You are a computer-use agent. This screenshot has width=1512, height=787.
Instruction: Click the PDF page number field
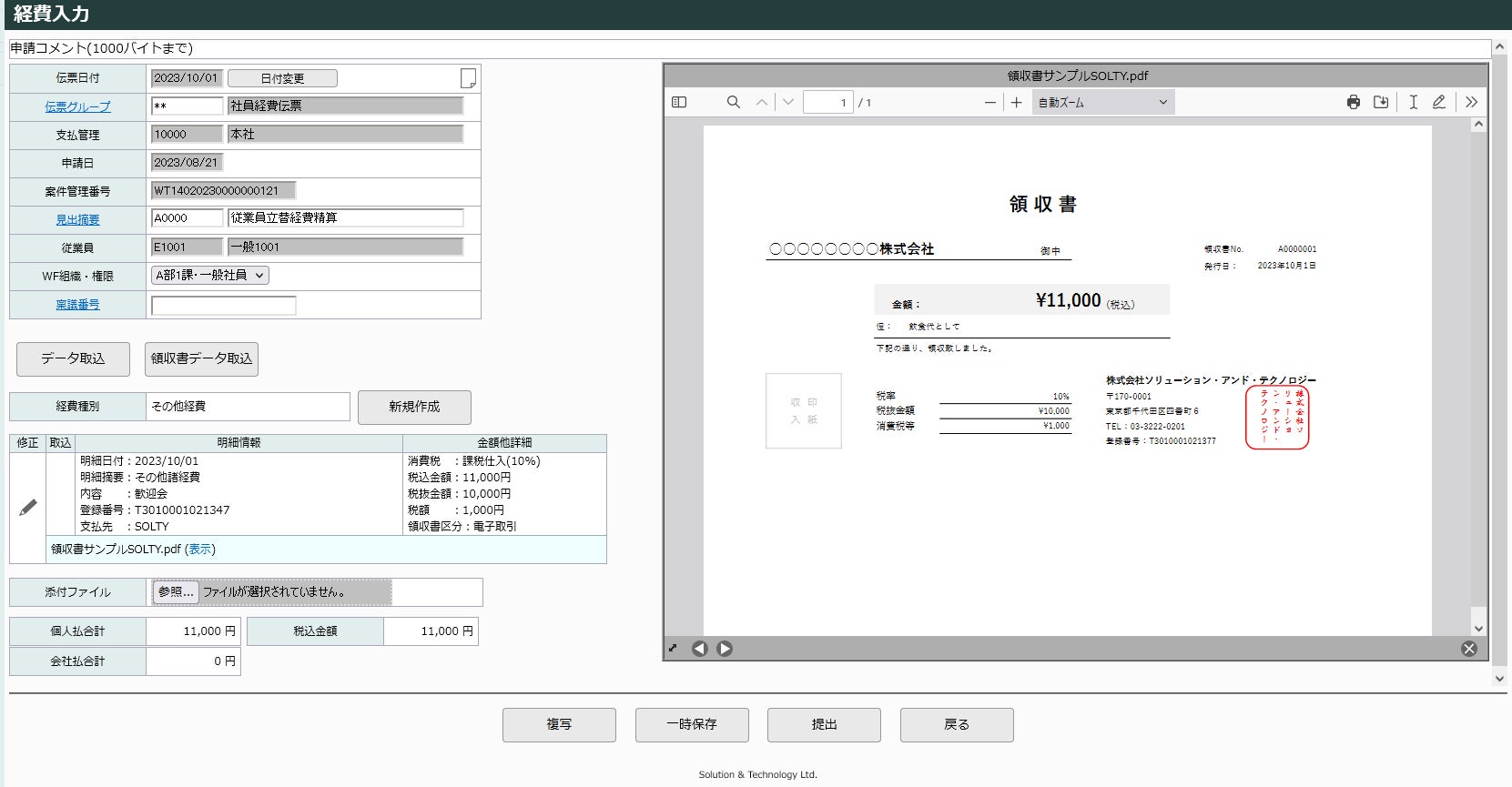(827, 103)
